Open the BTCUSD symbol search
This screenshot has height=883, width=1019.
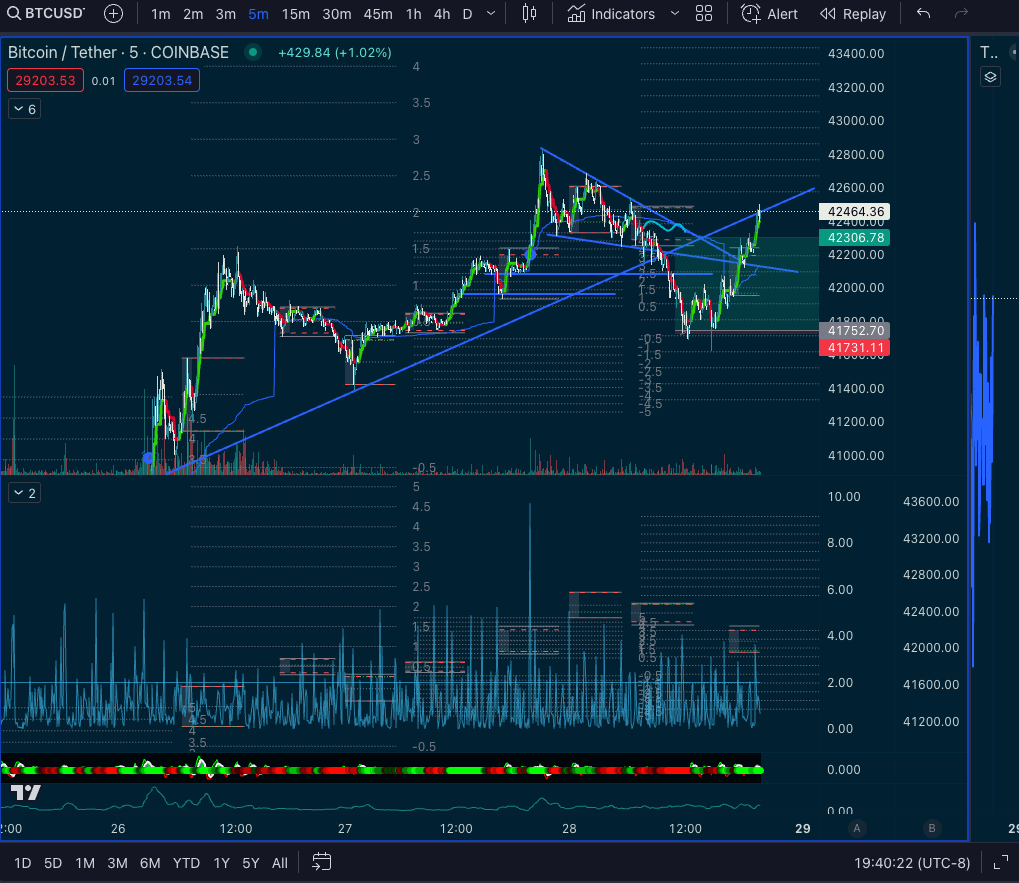tap(45, 14)
